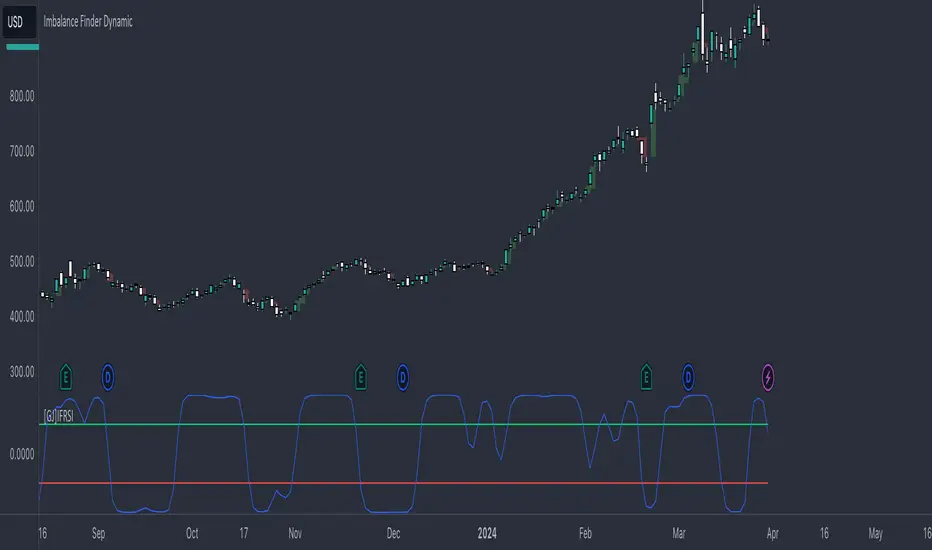Open the earnings marker in late November
Viewport: 932px width, 550px height.
(360, 377)
